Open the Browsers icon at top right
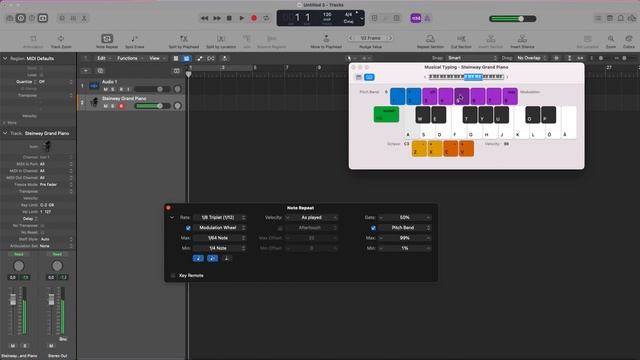The image size is (640, 360). [632, 18]
